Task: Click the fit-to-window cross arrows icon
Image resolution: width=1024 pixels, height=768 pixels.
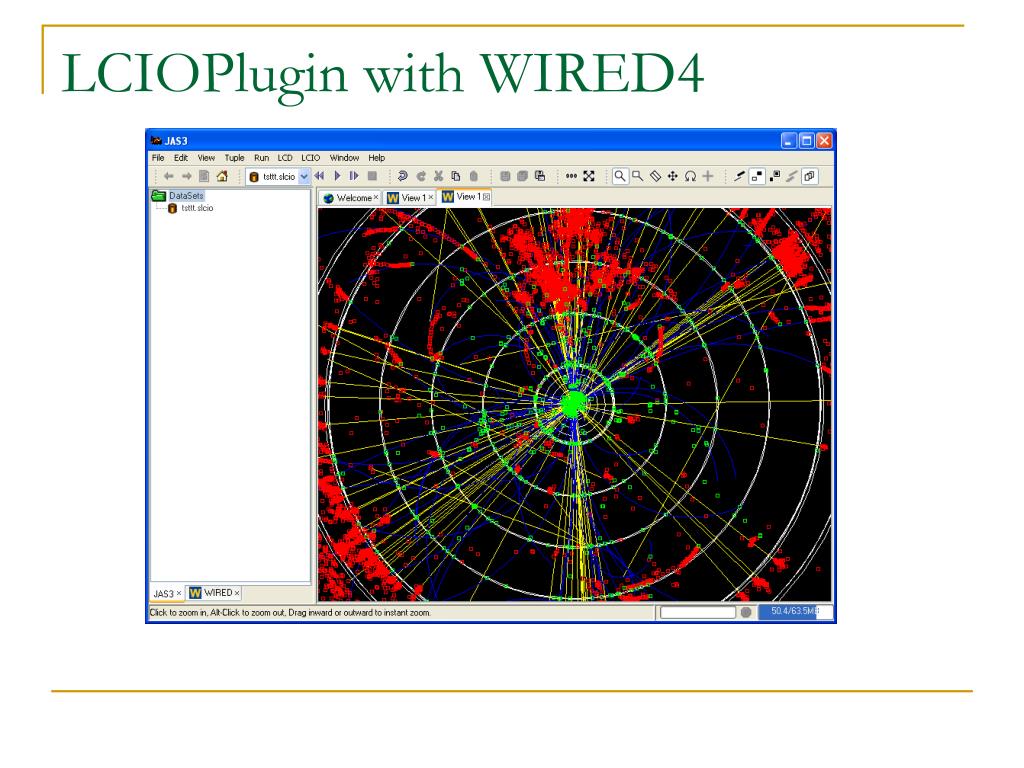Action: tap(589, 176)
